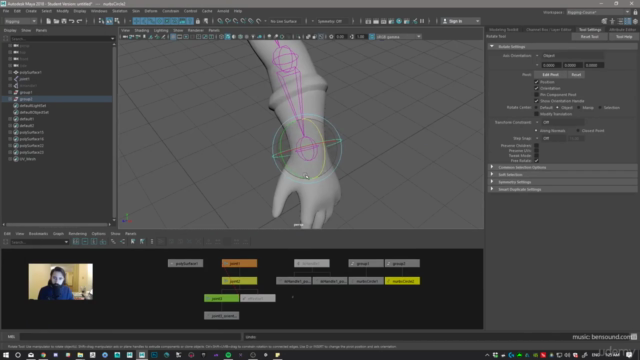Viewport: 640px width, 360px height.
Task: Click the Outliner search field
Action: [62, 39]
